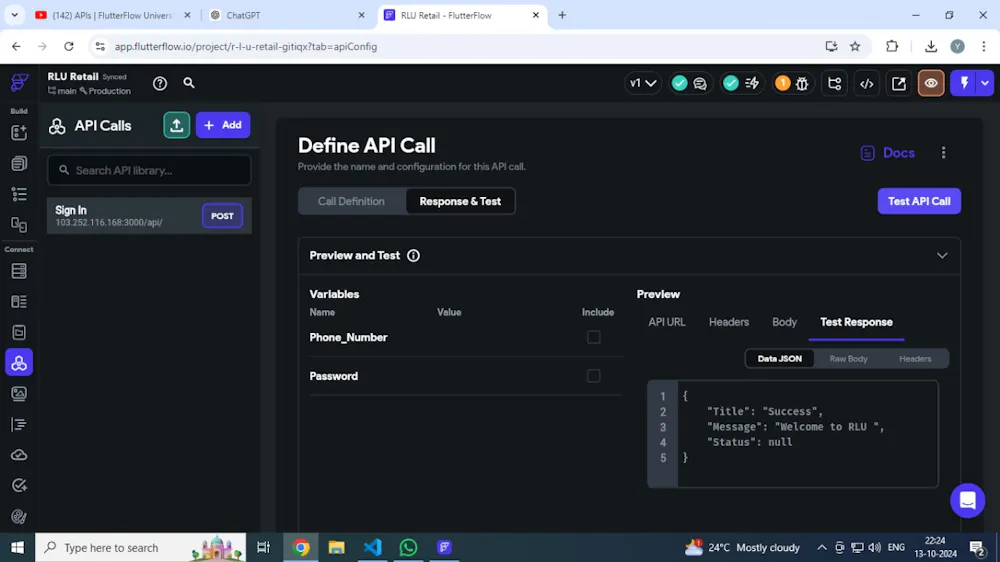The image size is (1000, 562).
Task: Open the warning issues orange badge
Action: 783,84
